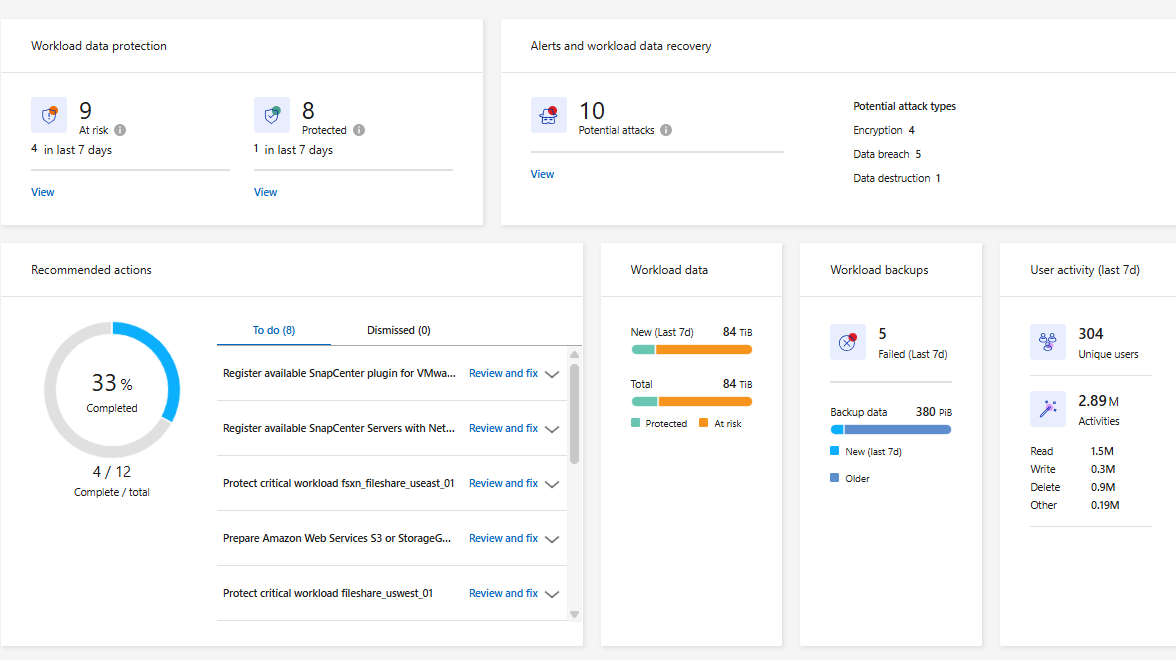This screenshot has width=1176, height=660.
Task: Click the Unique users icon
Action: tap(1048, 342)
